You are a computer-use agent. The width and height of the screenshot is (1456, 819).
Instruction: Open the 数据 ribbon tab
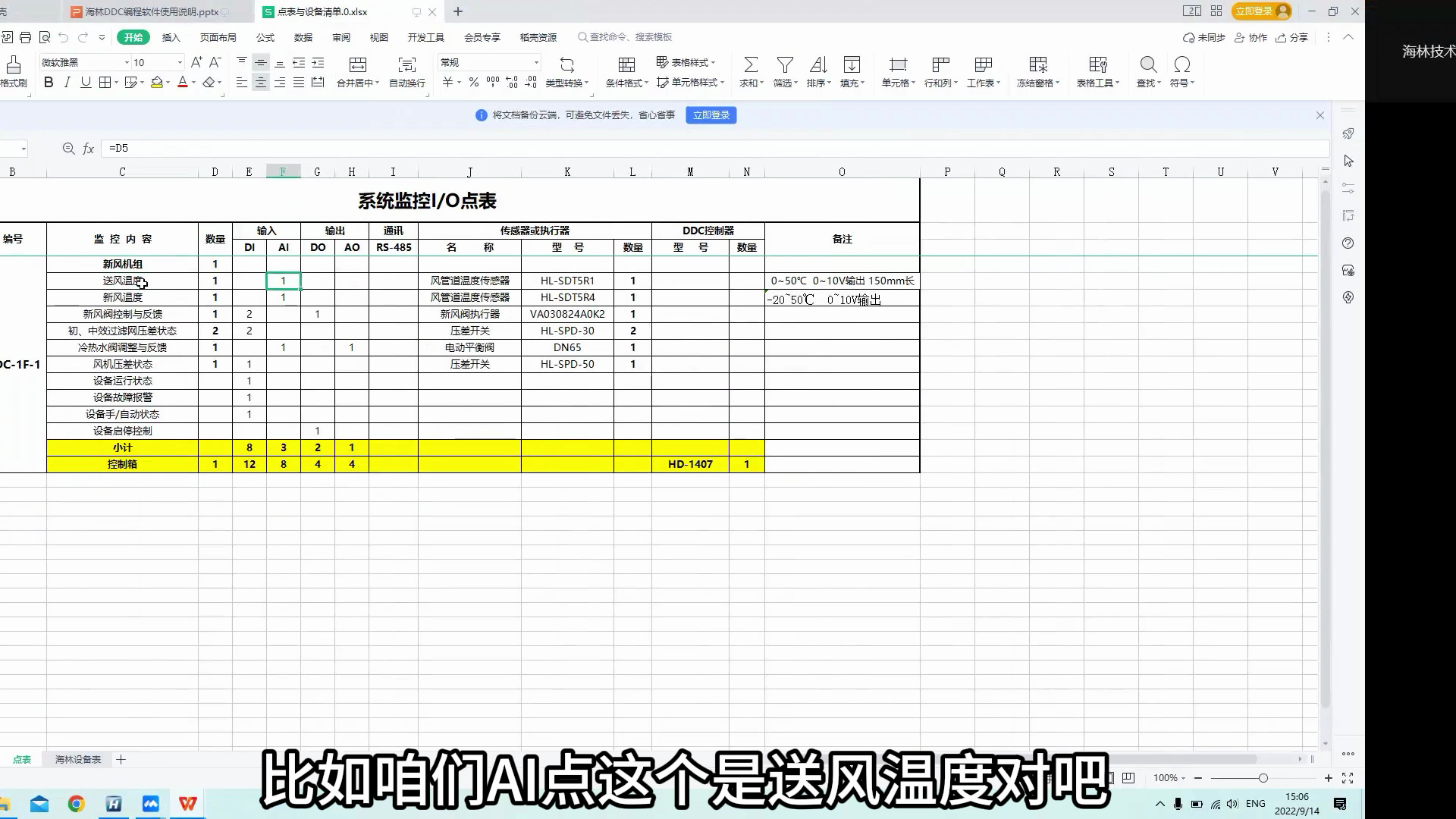(x=303, y=37)
